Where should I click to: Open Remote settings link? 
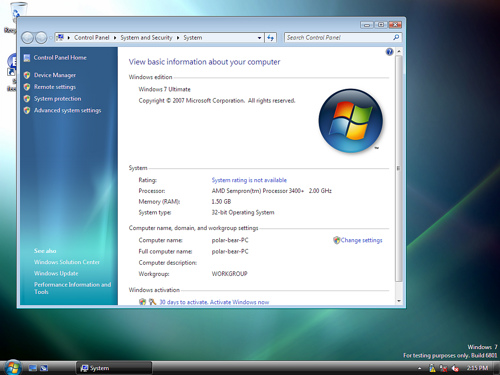[55, 87]
